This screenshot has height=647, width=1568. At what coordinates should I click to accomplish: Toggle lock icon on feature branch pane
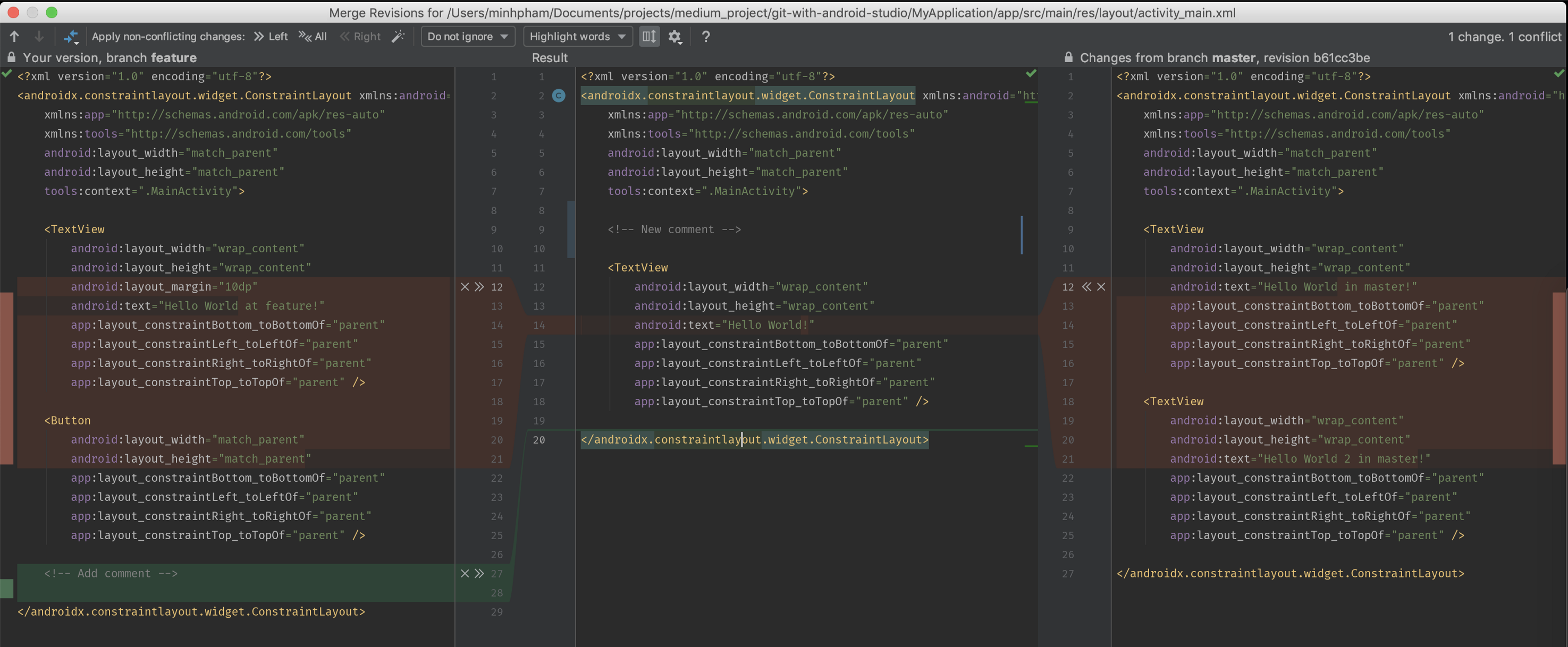click(x=11, y=58)
